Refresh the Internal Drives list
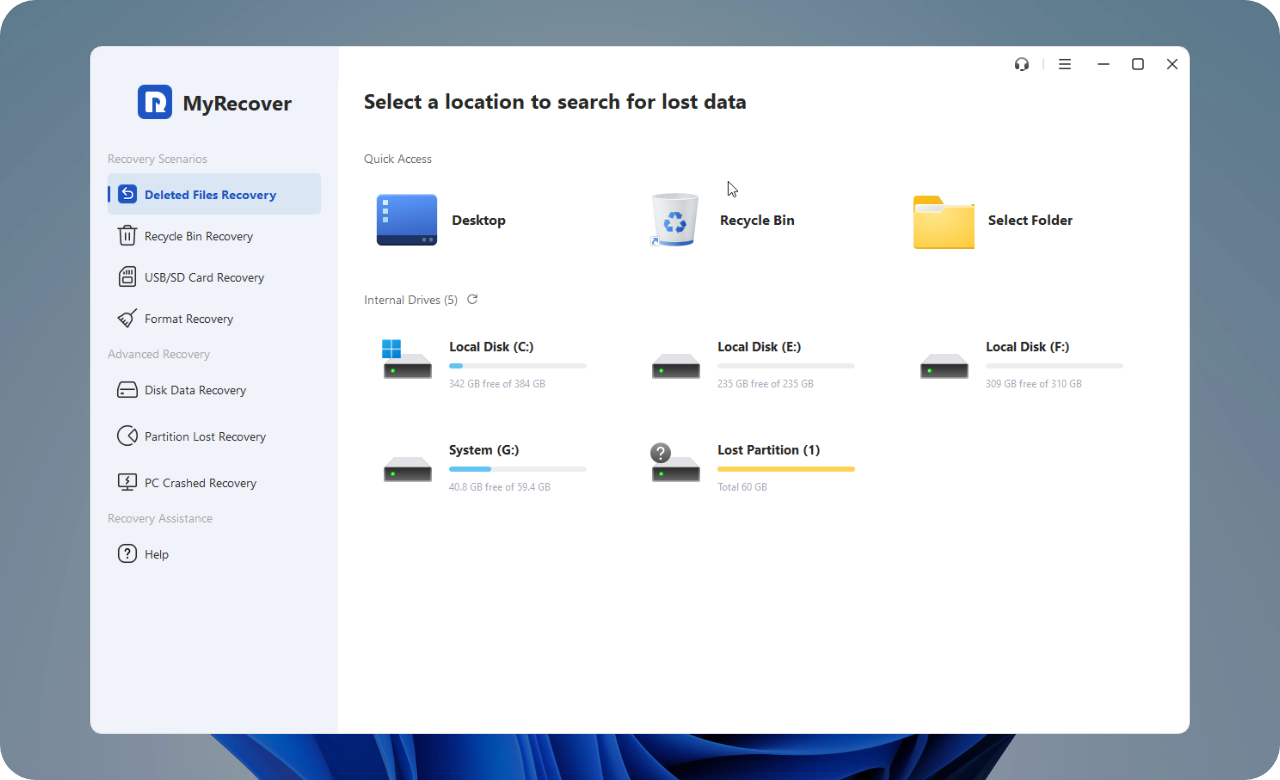1280x780 pixels. (x=472, y=299)
